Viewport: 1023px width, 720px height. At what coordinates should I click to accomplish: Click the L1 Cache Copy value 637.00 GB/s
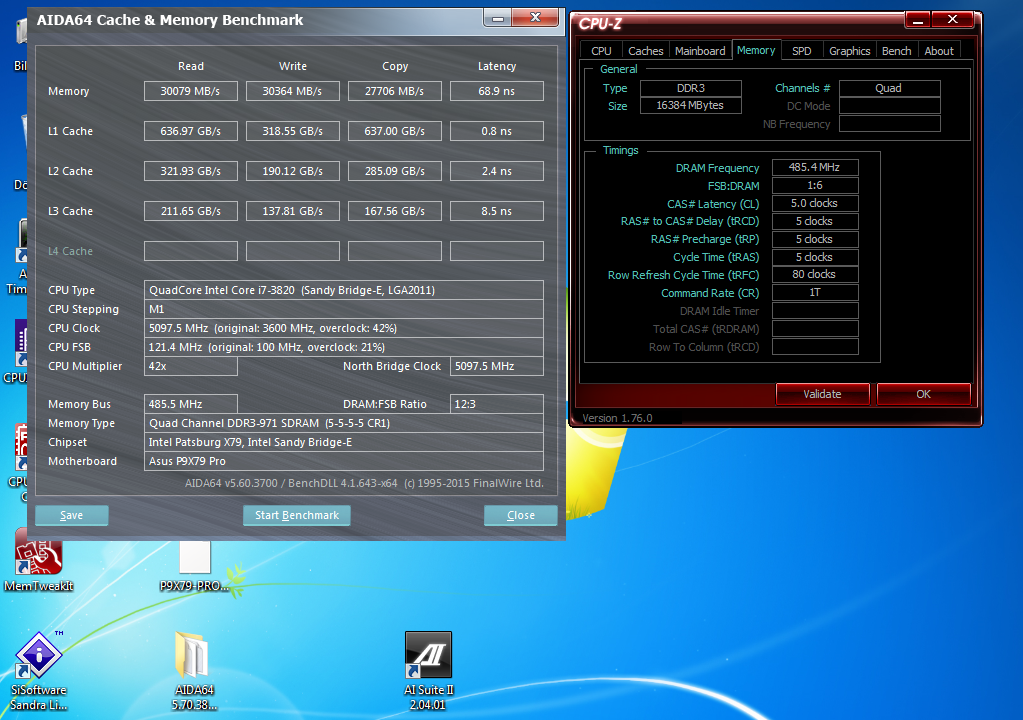(395, 131)
